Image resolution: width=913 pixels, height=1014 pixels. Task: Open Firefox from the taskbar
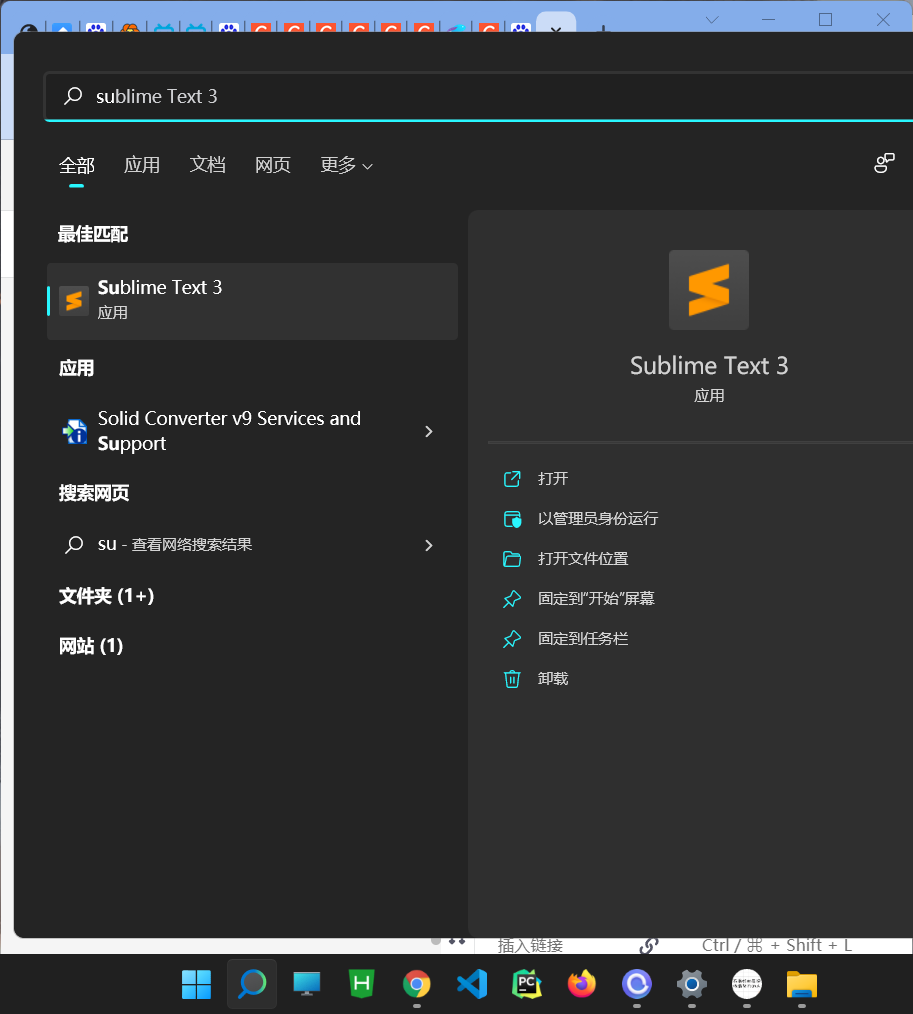pos(582,984)
